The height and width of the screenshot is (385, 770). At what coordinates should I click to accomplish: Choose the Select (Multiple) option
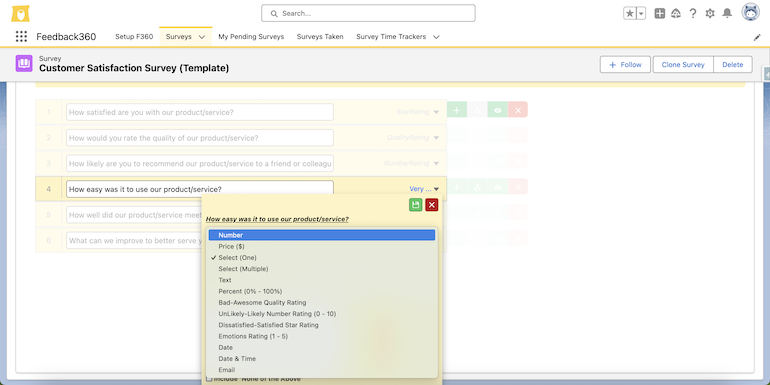322,269
